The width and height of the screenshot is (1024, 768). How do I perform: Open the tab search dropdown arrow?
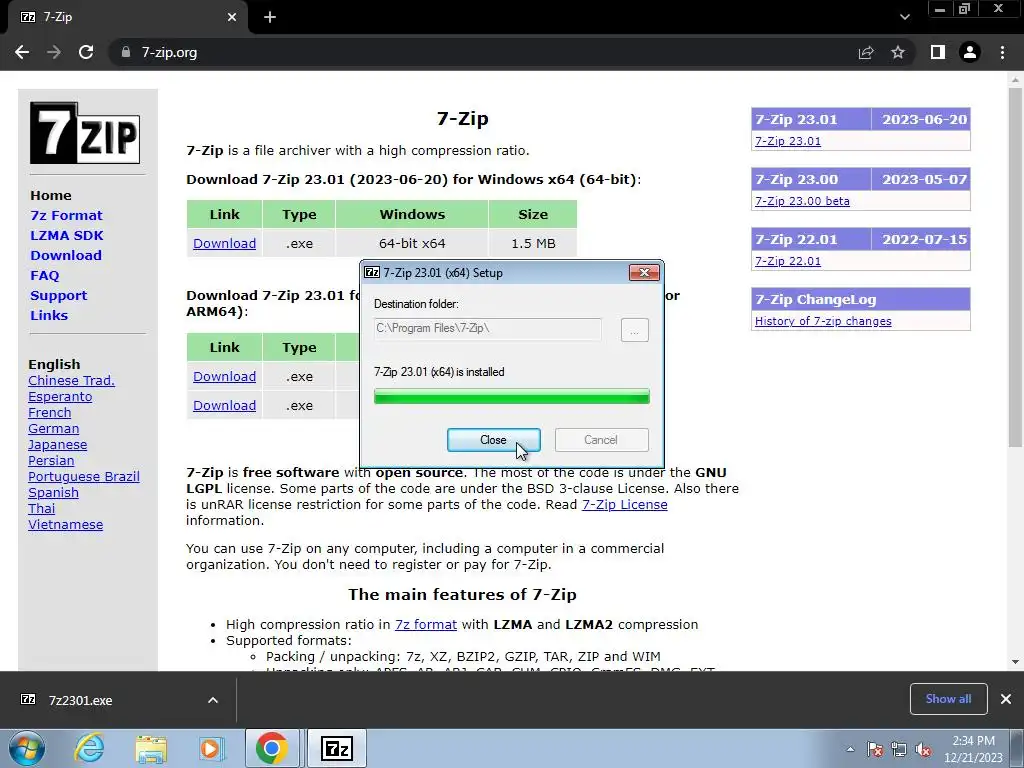pos(904,17)
